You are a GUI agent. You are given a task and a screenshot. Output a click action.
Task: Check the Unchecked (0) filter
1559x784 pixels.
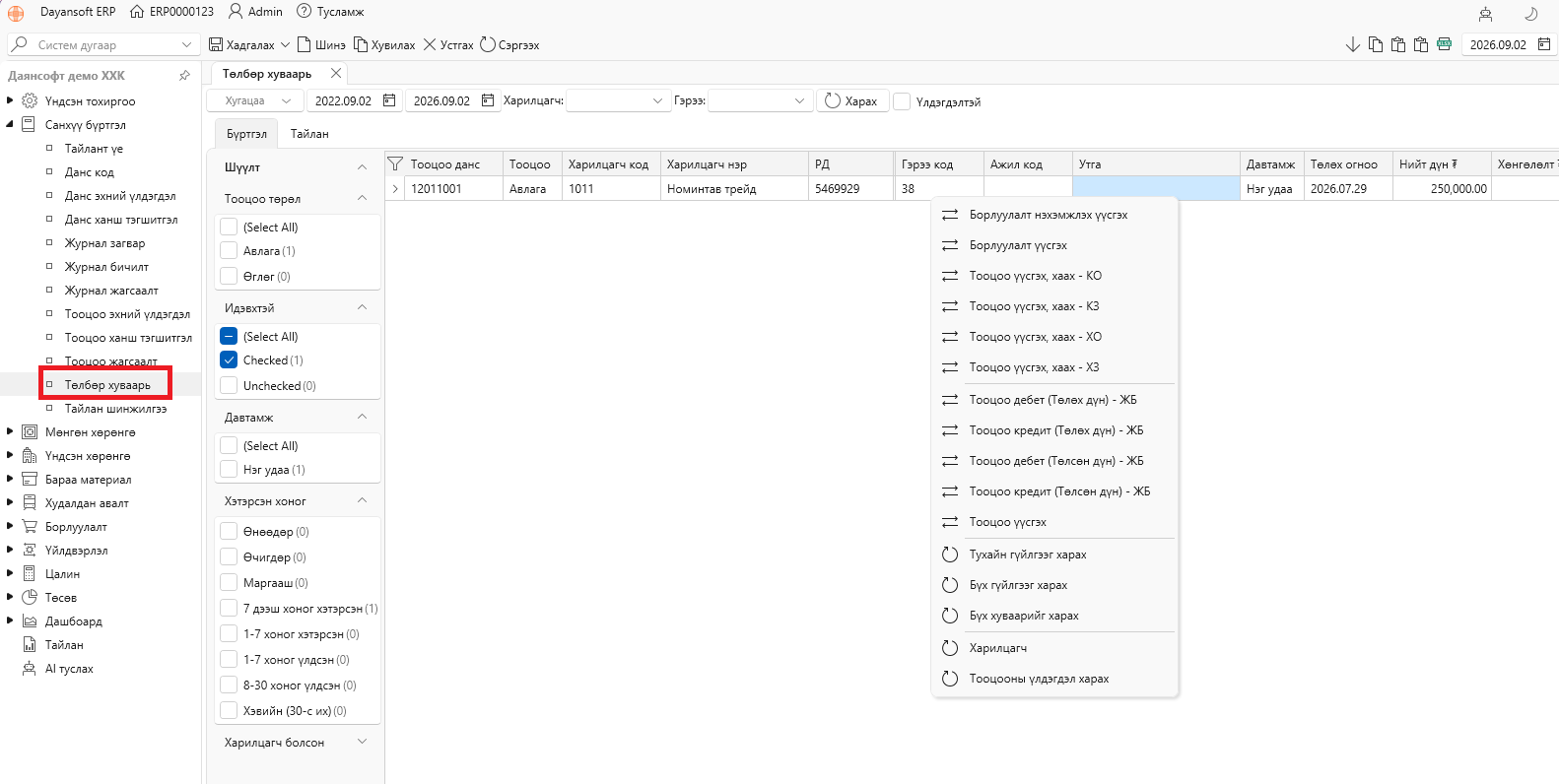coord(229,386)
